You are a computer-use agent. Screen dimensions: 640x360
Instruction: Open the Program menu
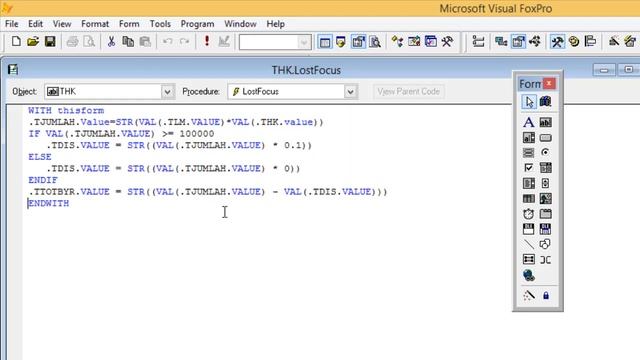tap(198, 24)
